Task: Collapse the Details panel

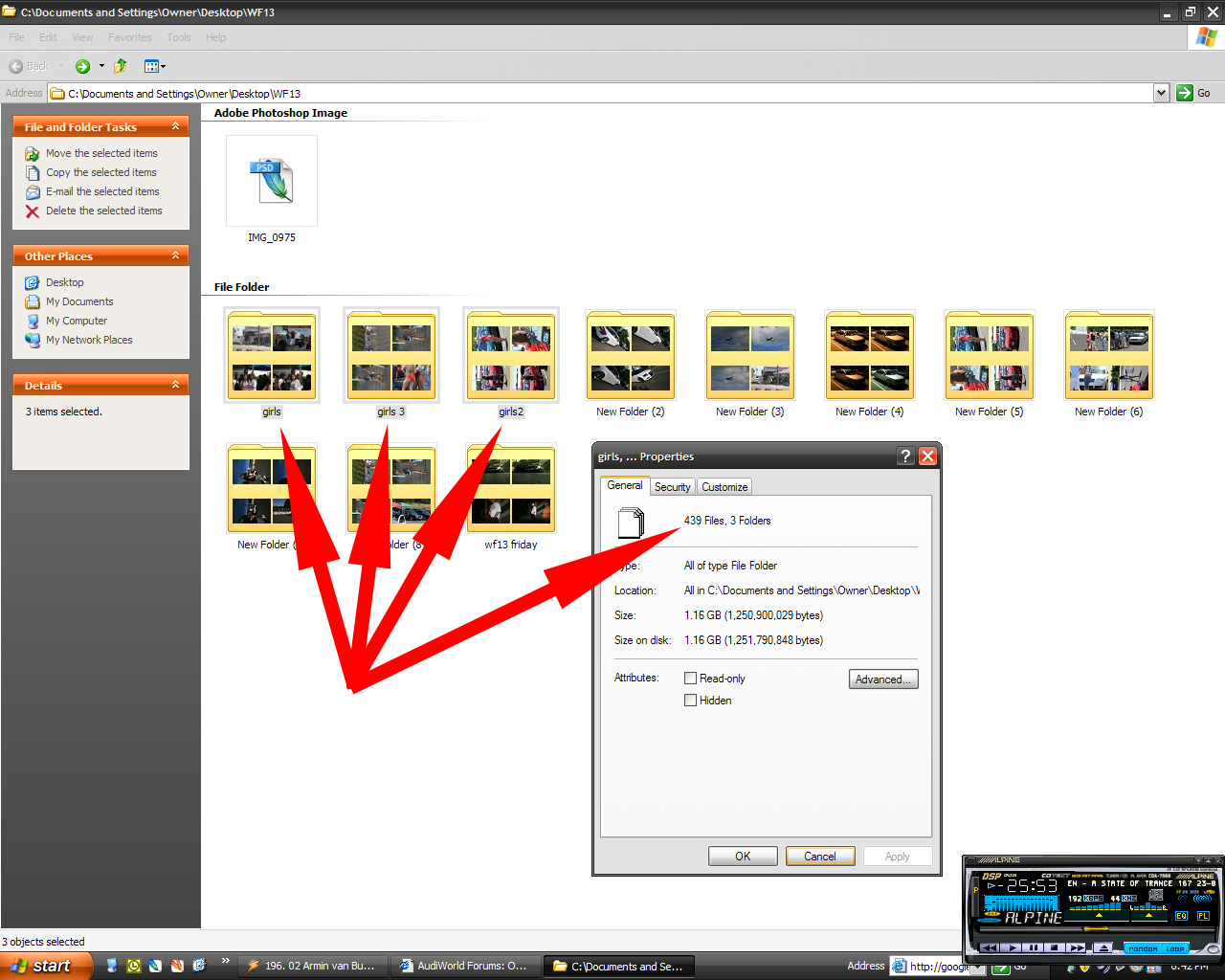Action: 175,385
